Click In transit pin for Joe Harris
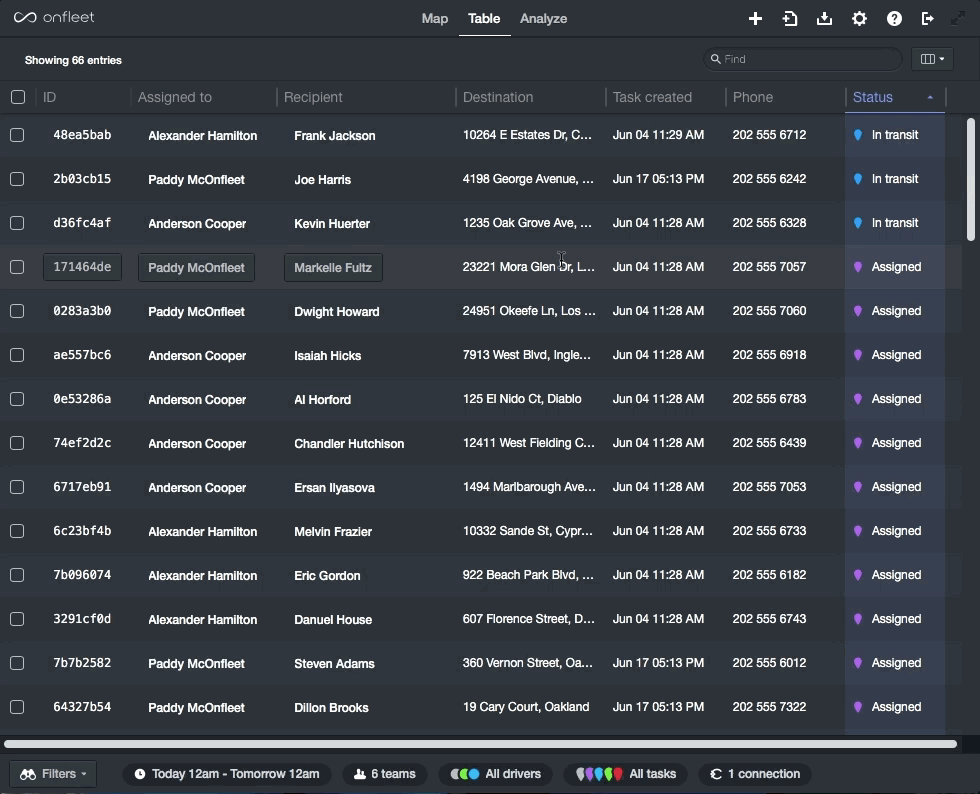The height and width of the screenshot is (794, 980). click(x=858, y=179)
